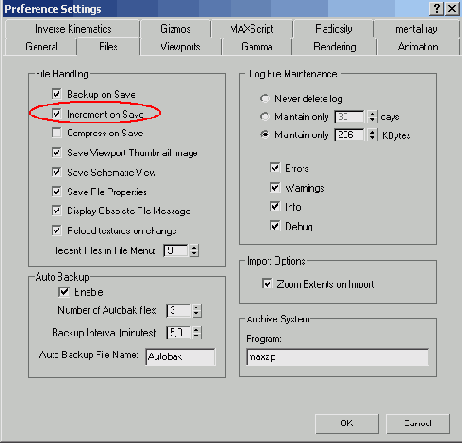Increase the Recent Files in File Menu spinner
462x443 pixels.
(x=194, y=247)
